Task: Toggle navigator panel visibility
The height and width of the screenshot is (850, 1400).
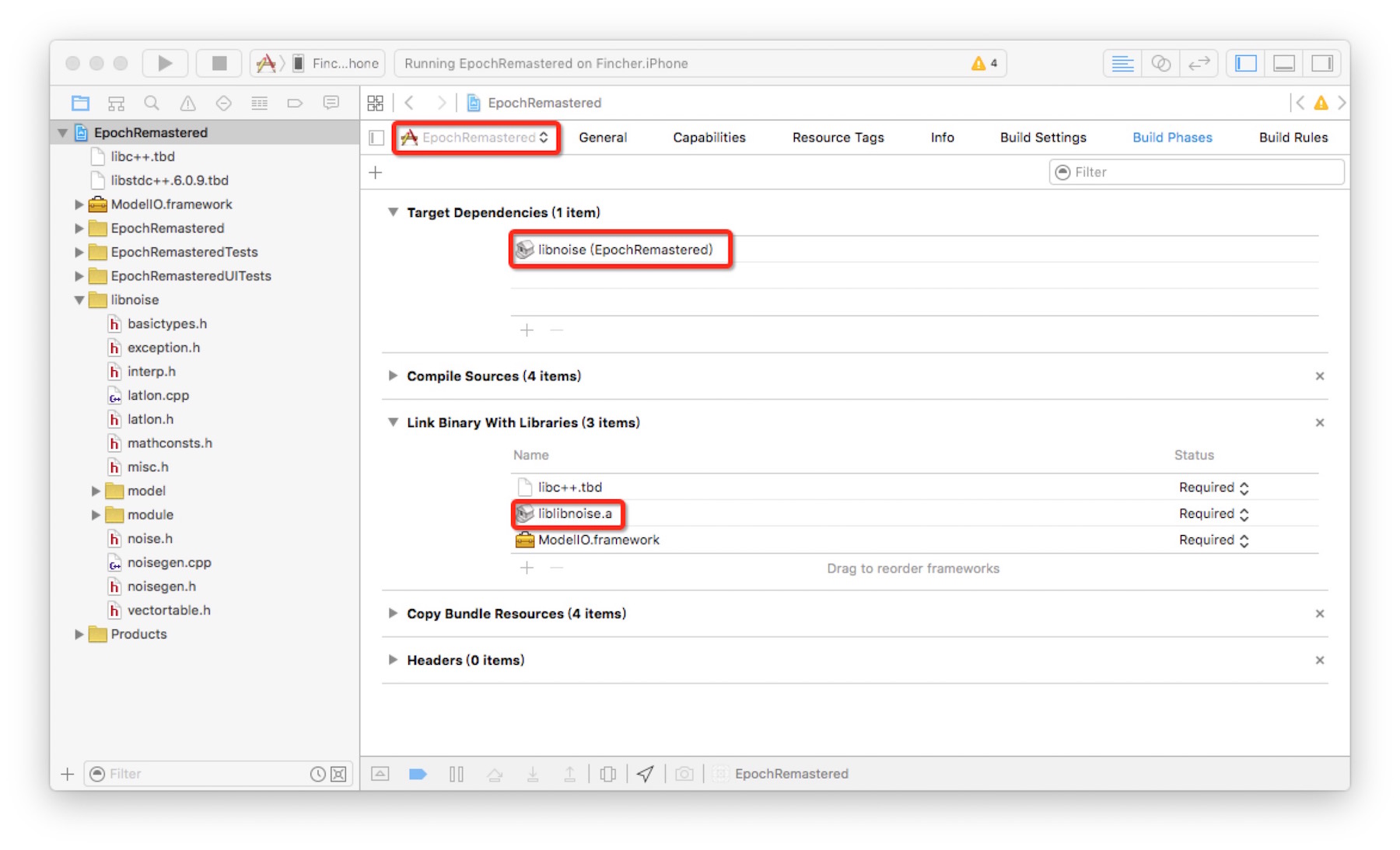Action: tap(1246, 63)
